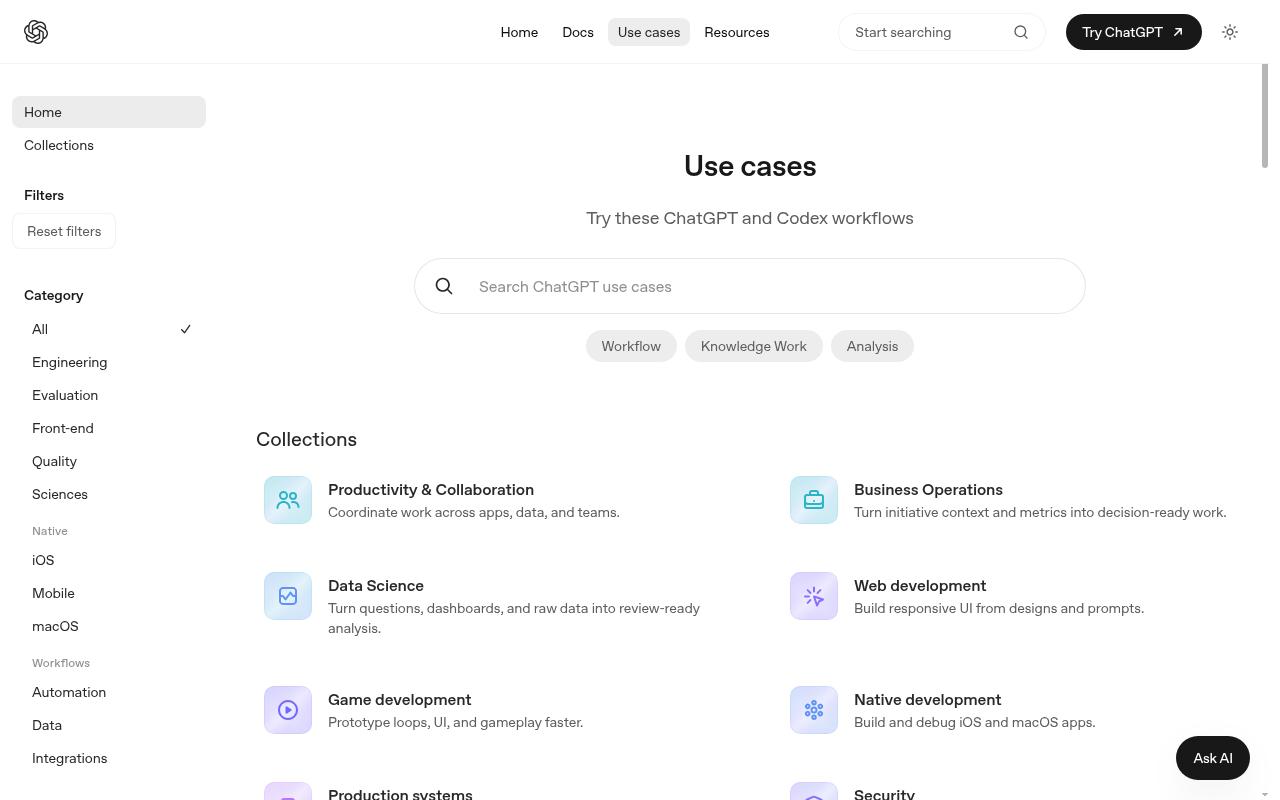Click the Business Operations briefcase icon
Screen dimensions: 1280x800
point(814,500)
